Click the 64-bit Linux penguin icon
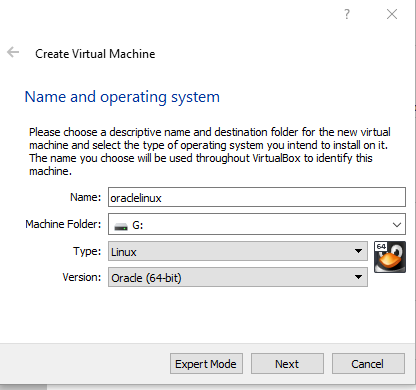Screen dimensions: 416x390 (x=390, y=257)
